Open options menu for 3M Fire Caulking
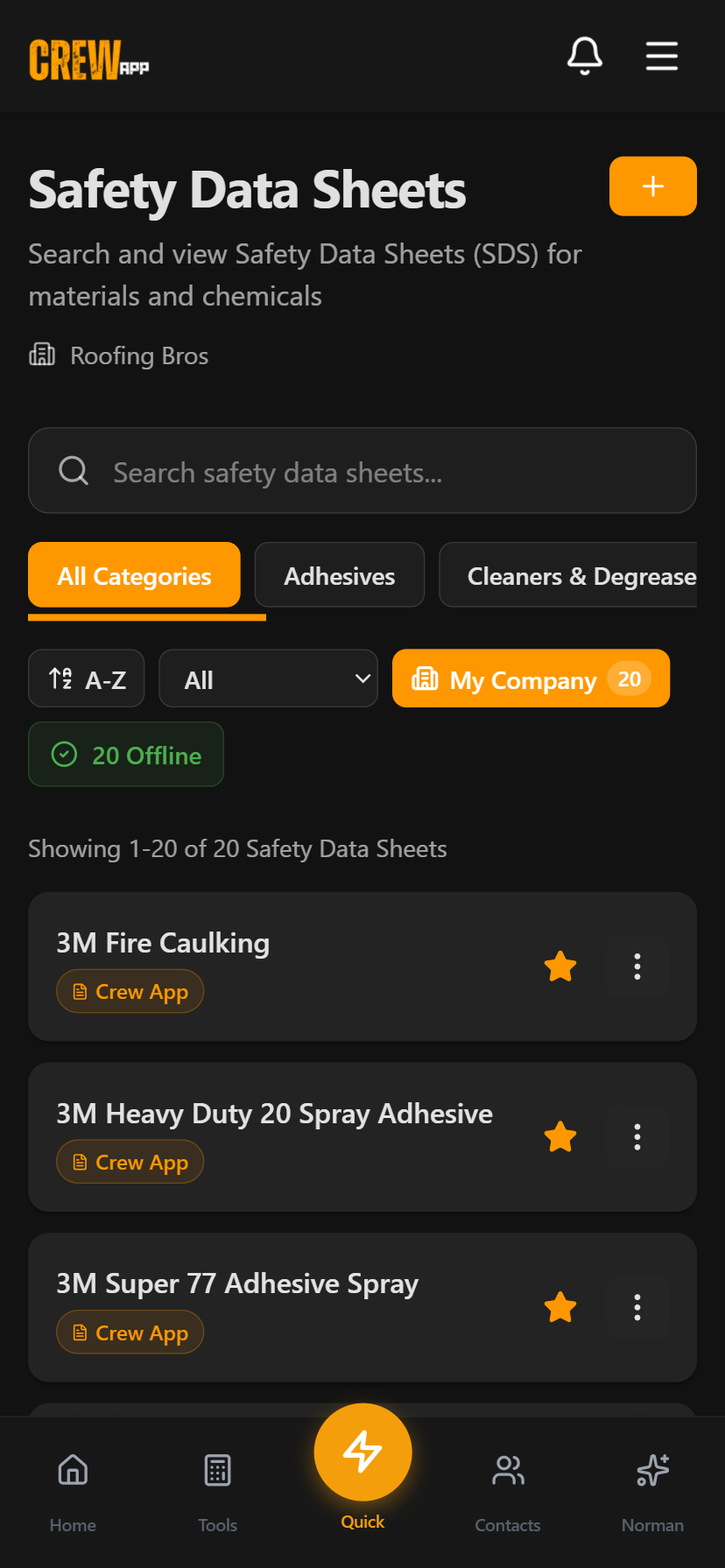The height and width of the screenshot is (1568, 725). click(637, 967)
